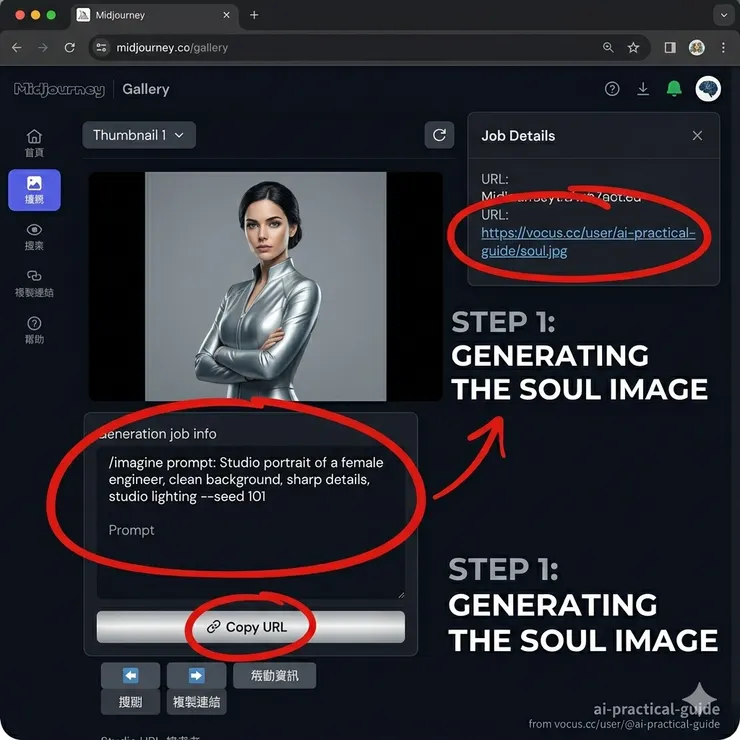The height and width of the screenshot is (740, 740).
Task: Click the right arrow next button
Action: (x=196, y=675)
